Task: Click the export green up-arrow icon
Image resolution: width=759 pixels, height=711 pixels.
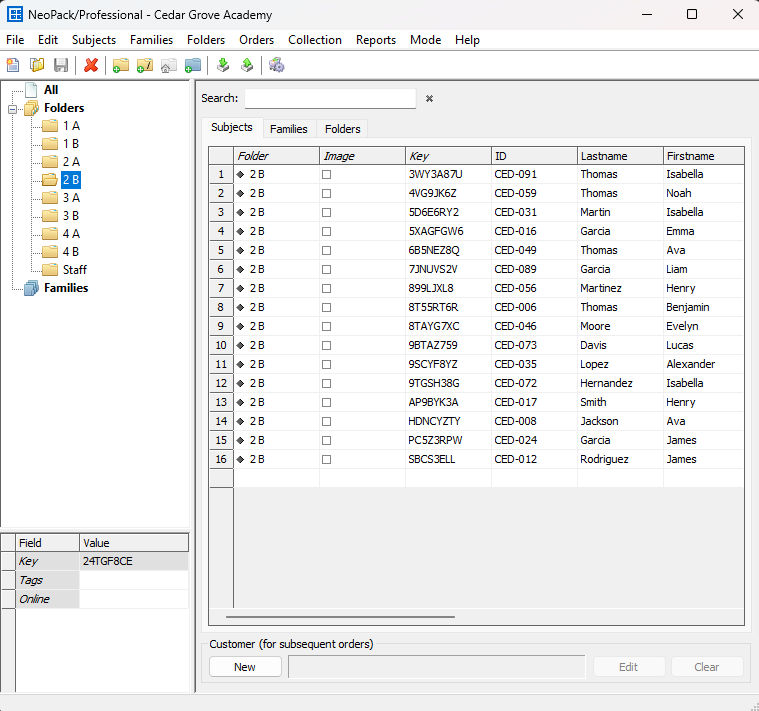Action: tap(246, 66)
